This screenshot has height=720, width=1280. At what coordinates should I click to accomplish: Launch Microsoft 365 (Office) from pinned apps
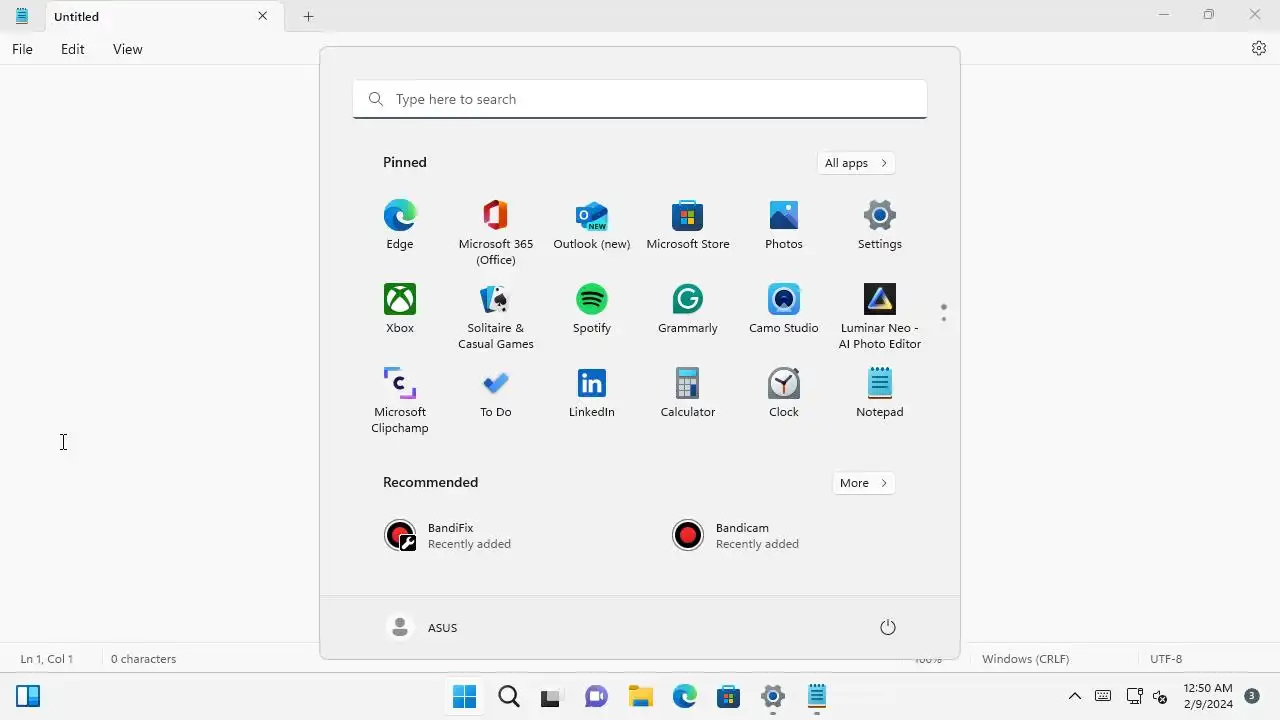[x=495, y=233]
